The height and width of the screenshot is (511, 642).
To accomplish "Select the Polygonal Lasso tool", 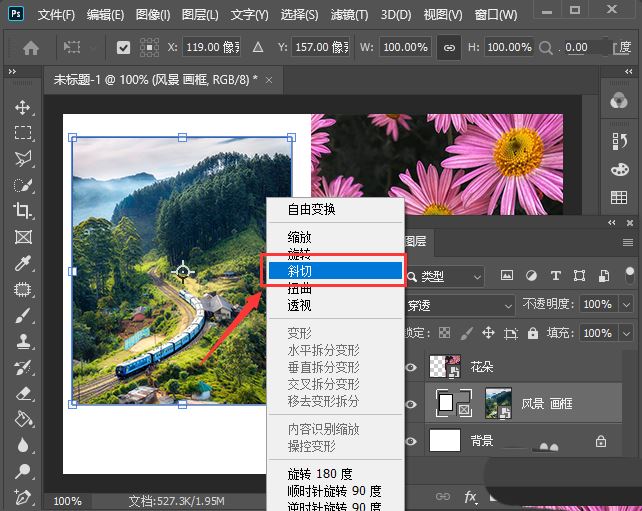I will [x=23, y=159].
